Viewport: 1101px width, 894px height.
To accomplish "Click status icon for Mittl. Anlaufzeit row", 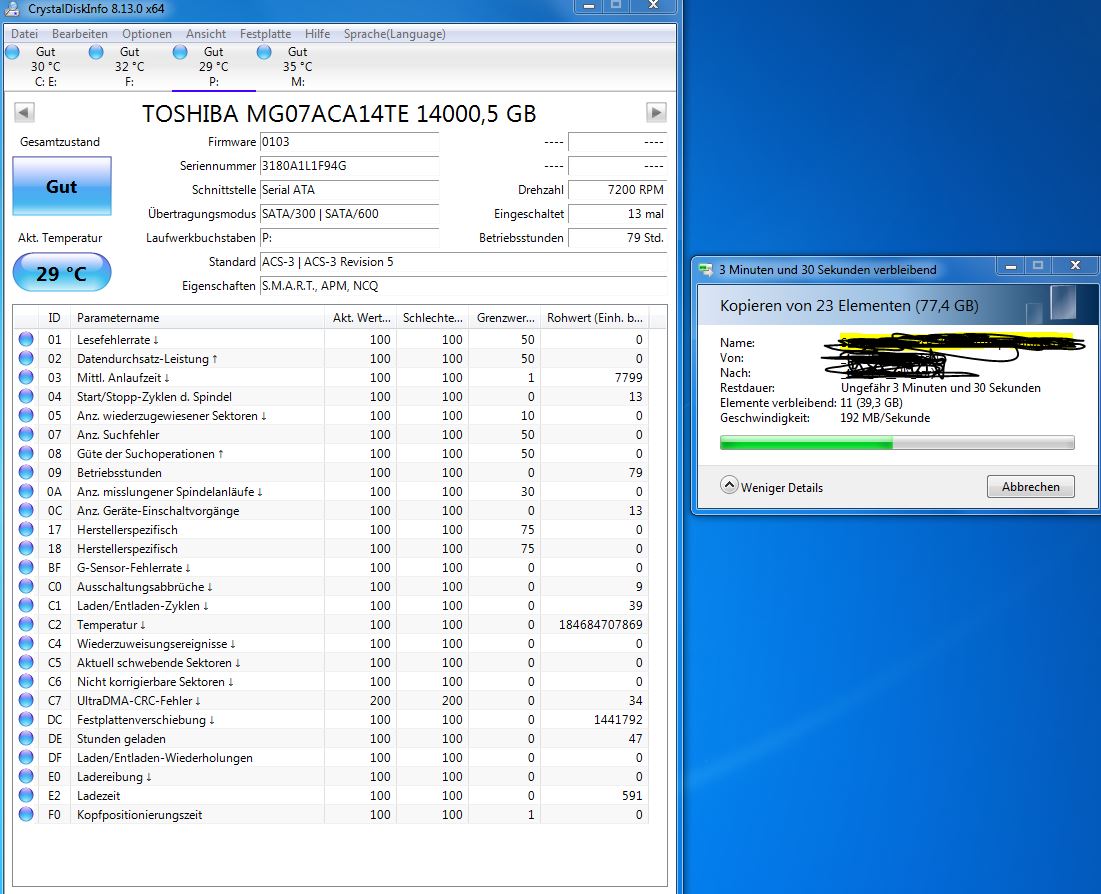I will 26,377.
